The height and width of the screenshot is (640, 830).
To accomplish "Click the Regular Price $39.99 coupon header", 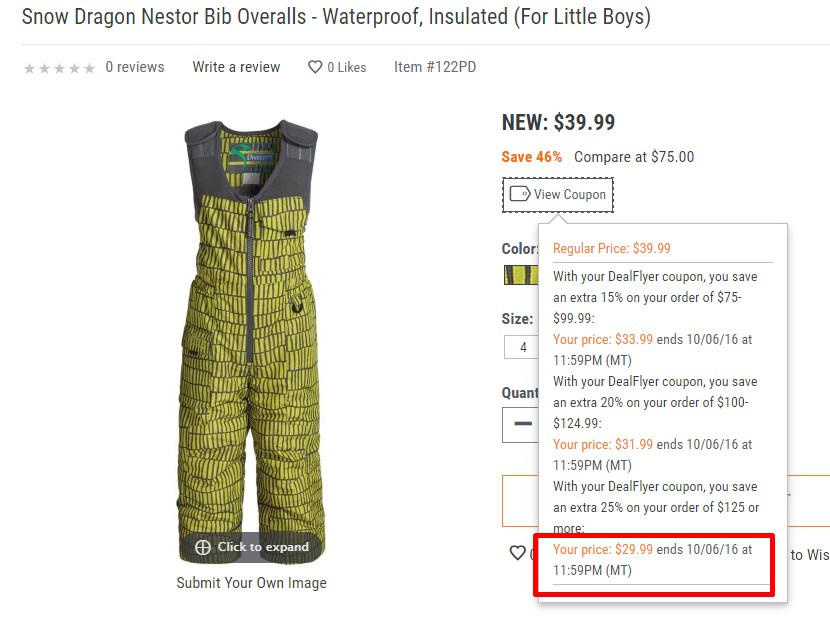I will click(611, 248).
